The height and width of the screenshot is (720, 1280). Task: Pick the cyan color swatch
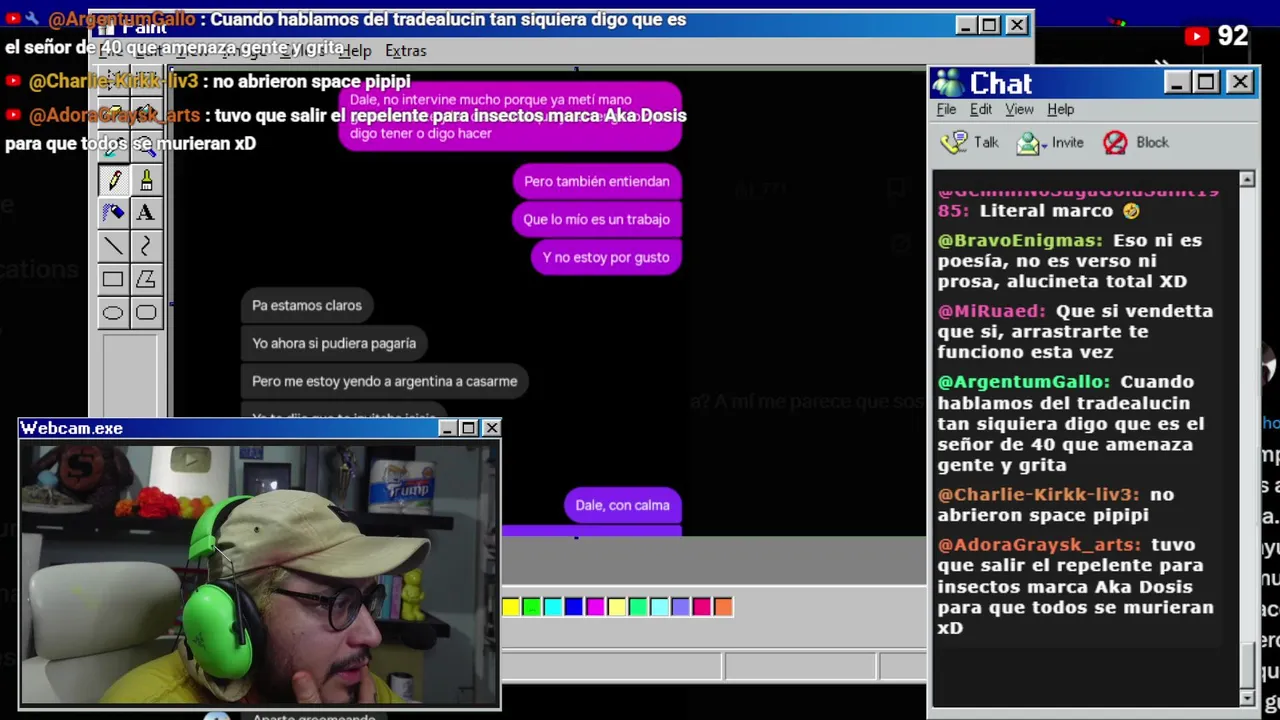(553, 606)
